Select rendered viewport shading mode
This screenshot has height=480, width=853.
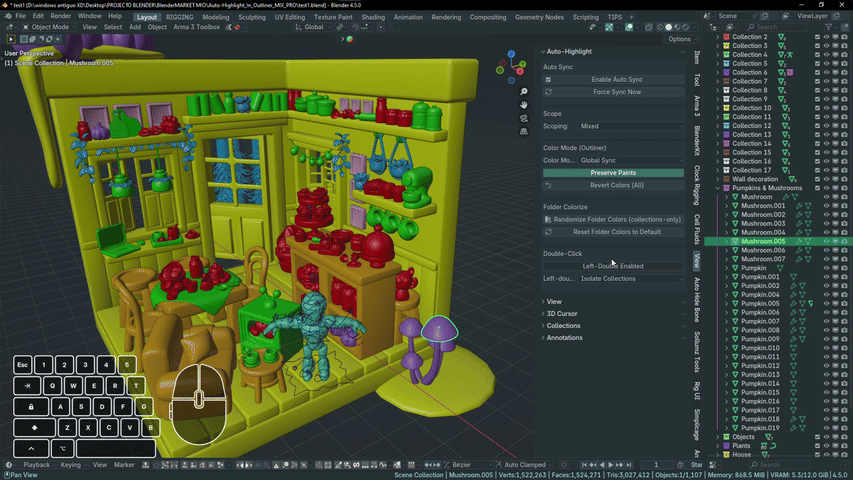685,27
